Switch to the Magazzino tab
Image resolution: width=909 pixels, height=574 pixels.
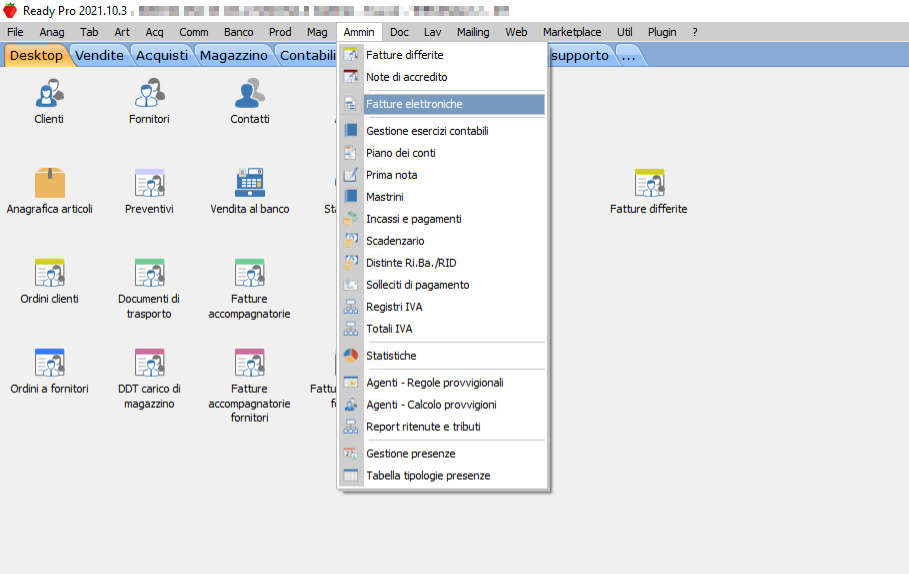(234, 56)
